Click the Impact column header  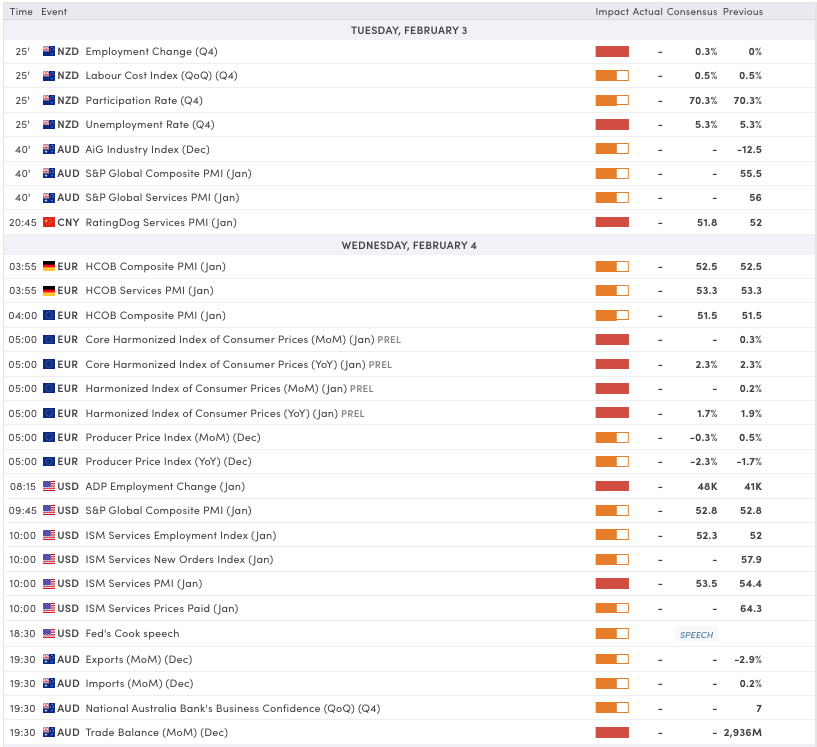pyautogui.click(x=612, y=11)
